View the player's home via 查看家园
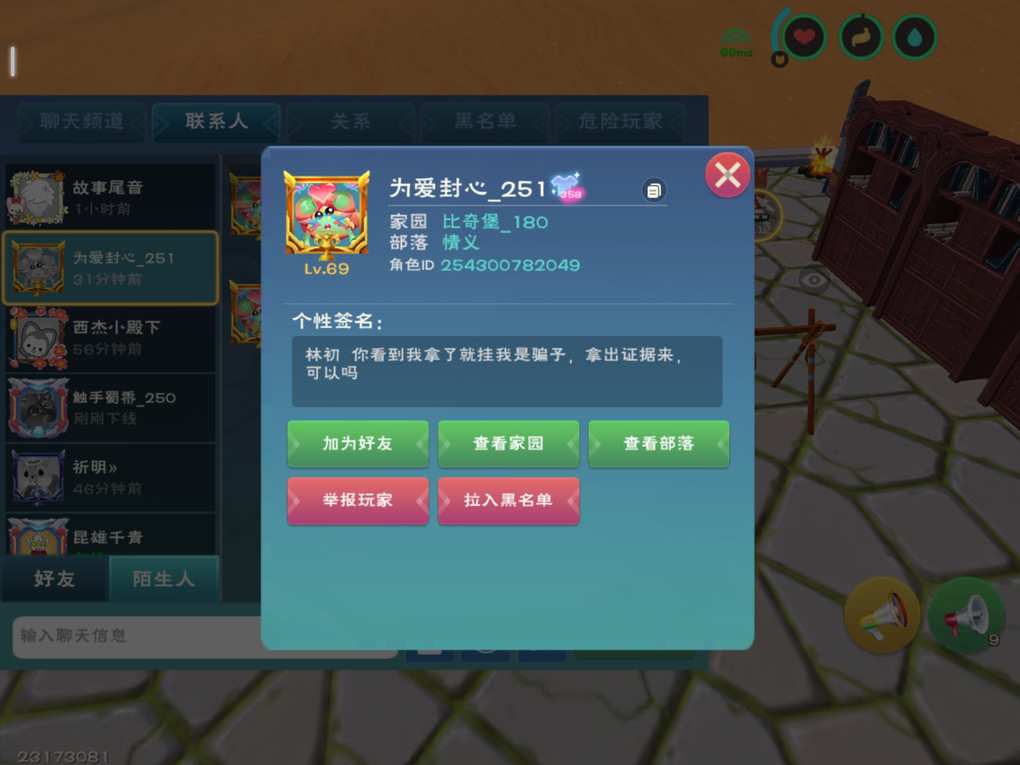This screenshot has width=1020, height=765. click(x=508, y=444)
